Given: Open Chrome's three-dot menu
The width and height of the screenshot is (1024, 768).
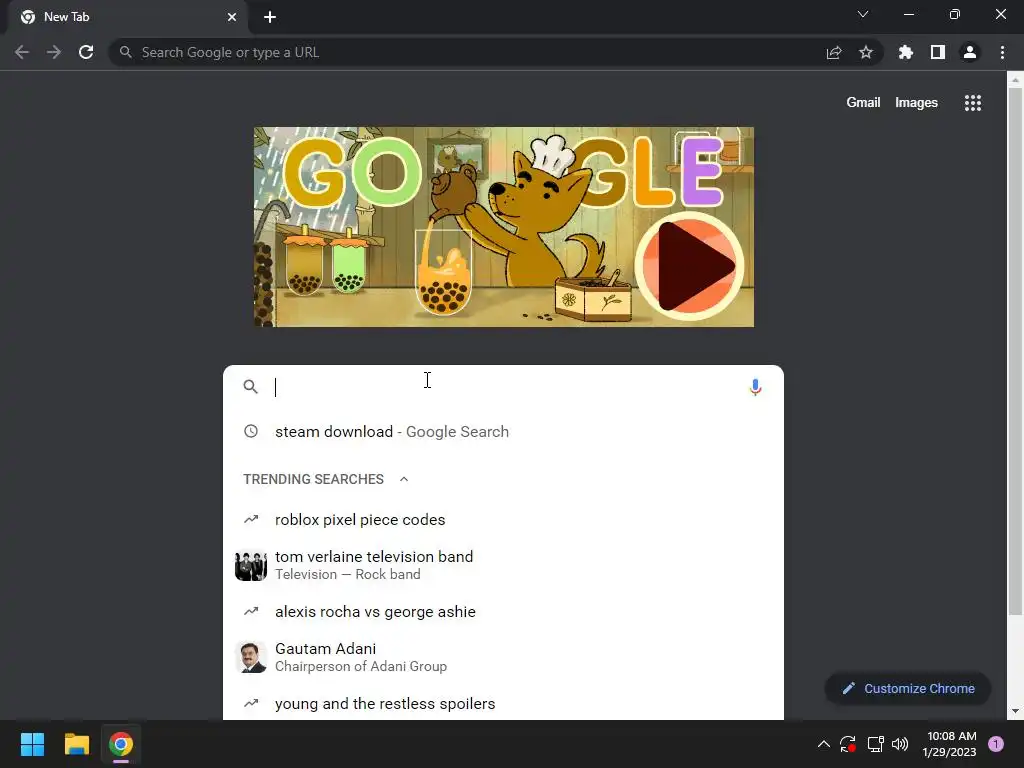Looking at the screenshot, I should tap(1002, 52).
